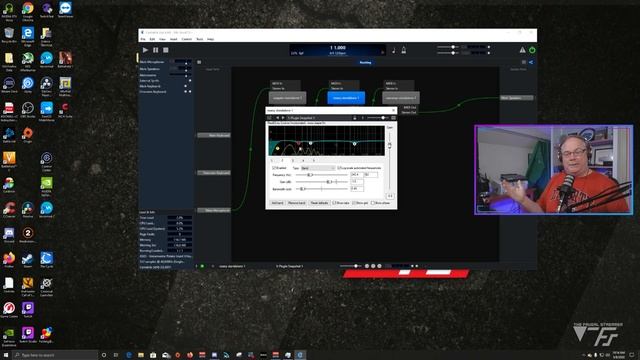This screenshot has width=640, height=360.
Task: Select EQ band tab 5
Action: click(313, 160)
